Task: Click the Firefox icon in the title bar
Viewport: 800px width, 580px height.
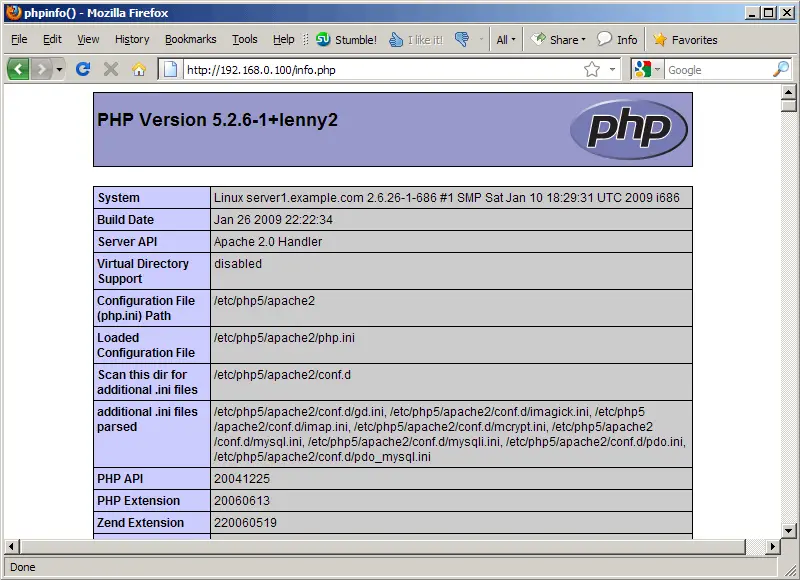Action: coord(14,12)
